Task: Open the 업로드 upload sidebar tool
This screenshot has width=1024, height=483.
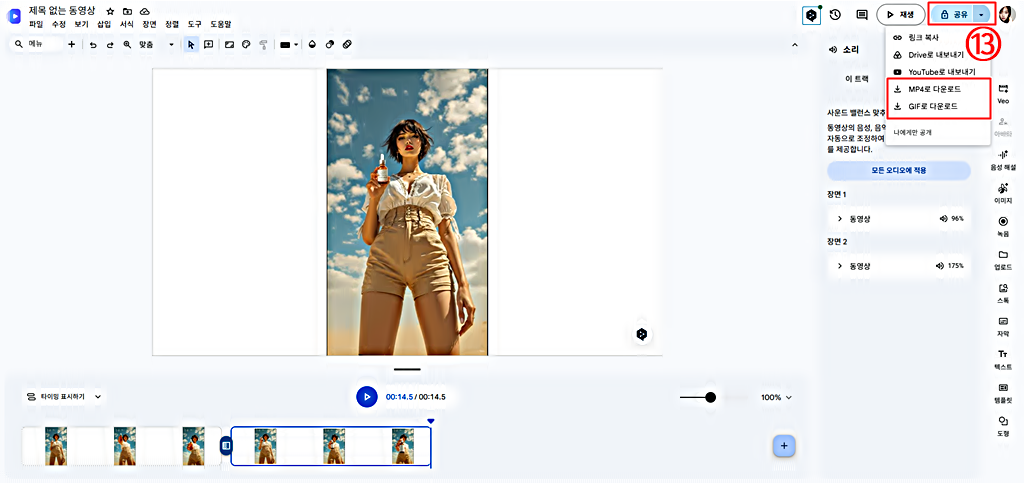Action: pos(1003,260)
